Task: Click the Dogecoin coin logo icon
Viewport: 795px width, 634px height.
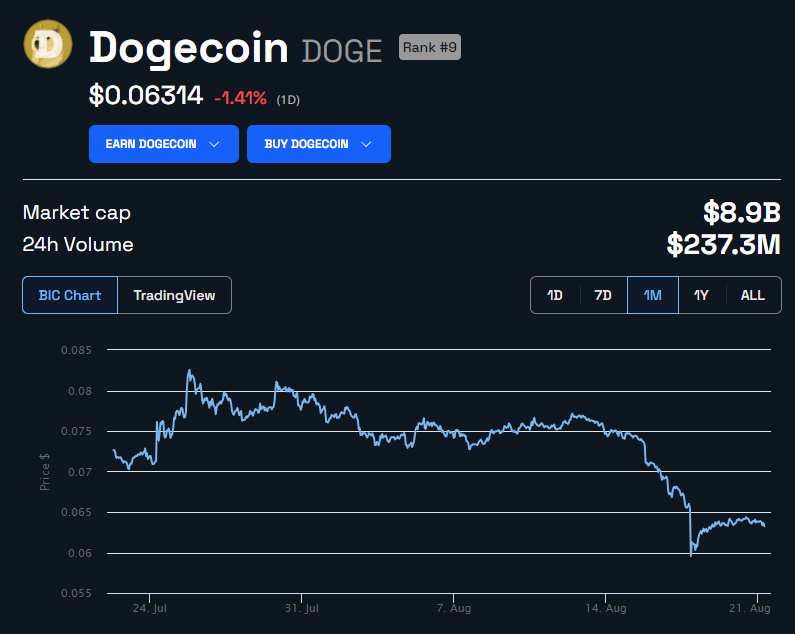Action: pos(48,44)
